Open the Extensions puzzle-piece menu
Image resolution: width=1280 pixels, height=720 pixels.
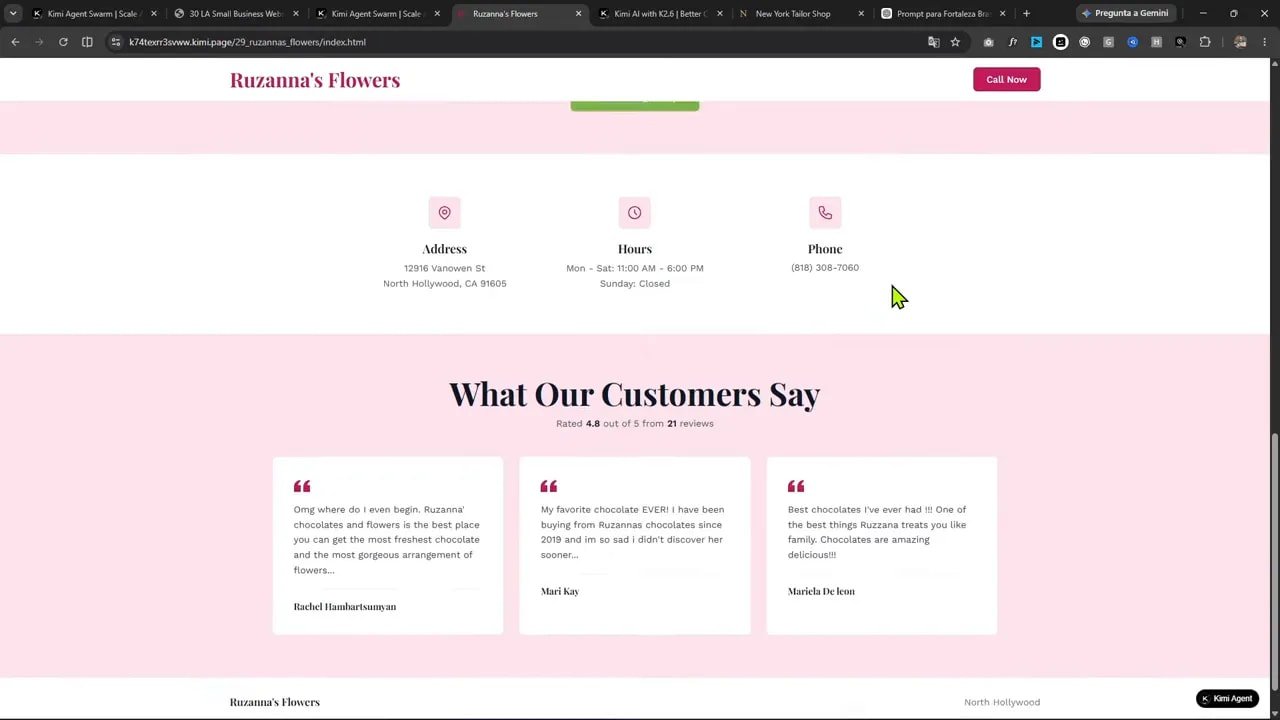[x=1205, y=42]
